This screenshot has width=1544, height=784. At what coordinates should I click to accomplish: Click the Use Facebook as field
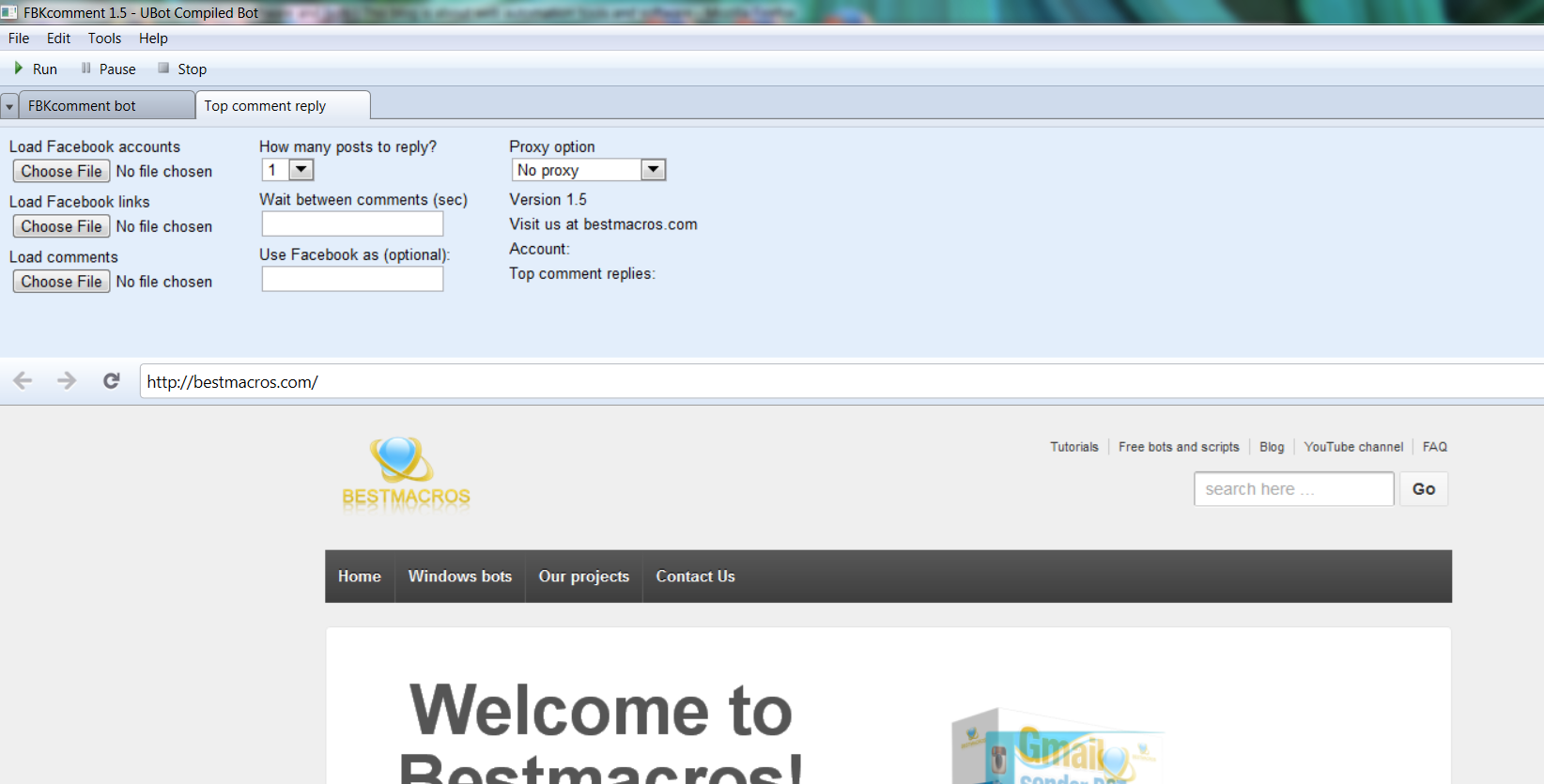point(352,279)
